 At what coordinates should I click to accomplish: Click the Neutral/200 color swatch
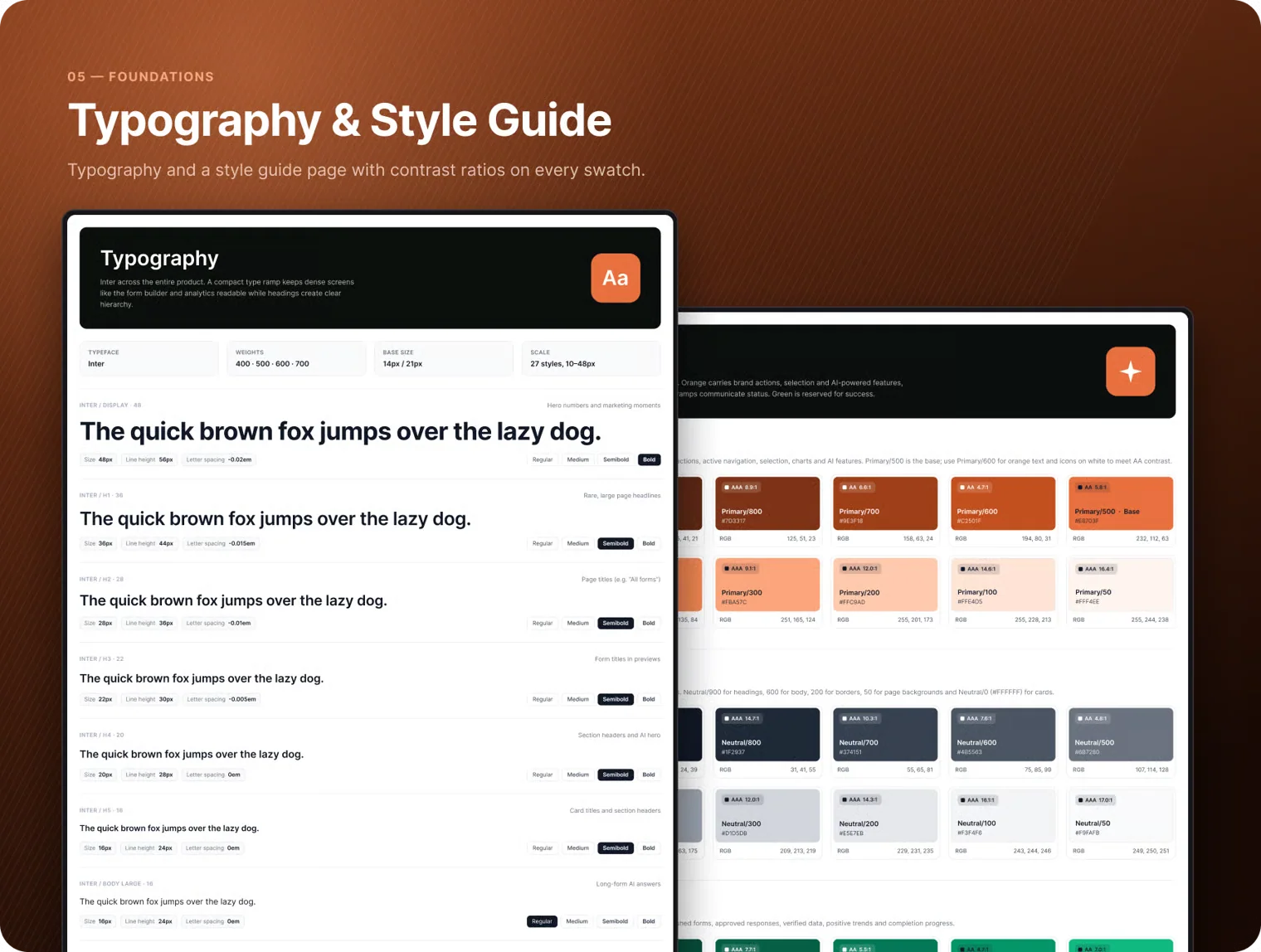tap(885, 816)
